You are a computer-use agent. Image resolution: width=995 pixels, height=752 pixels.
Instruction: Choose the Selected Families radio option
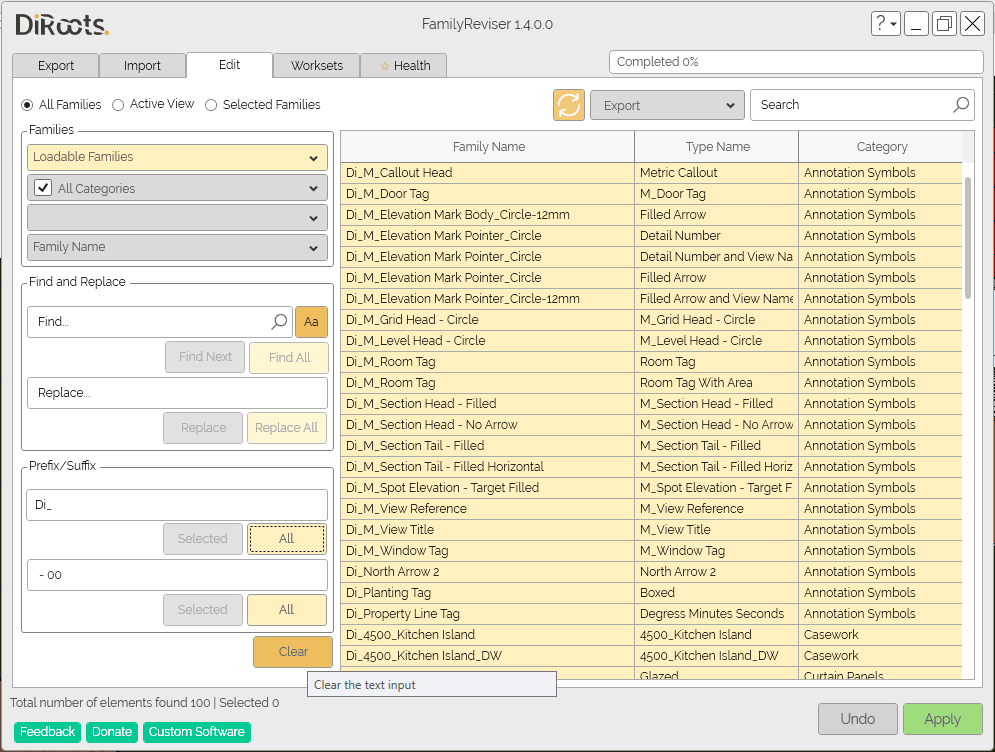[211, 105]
